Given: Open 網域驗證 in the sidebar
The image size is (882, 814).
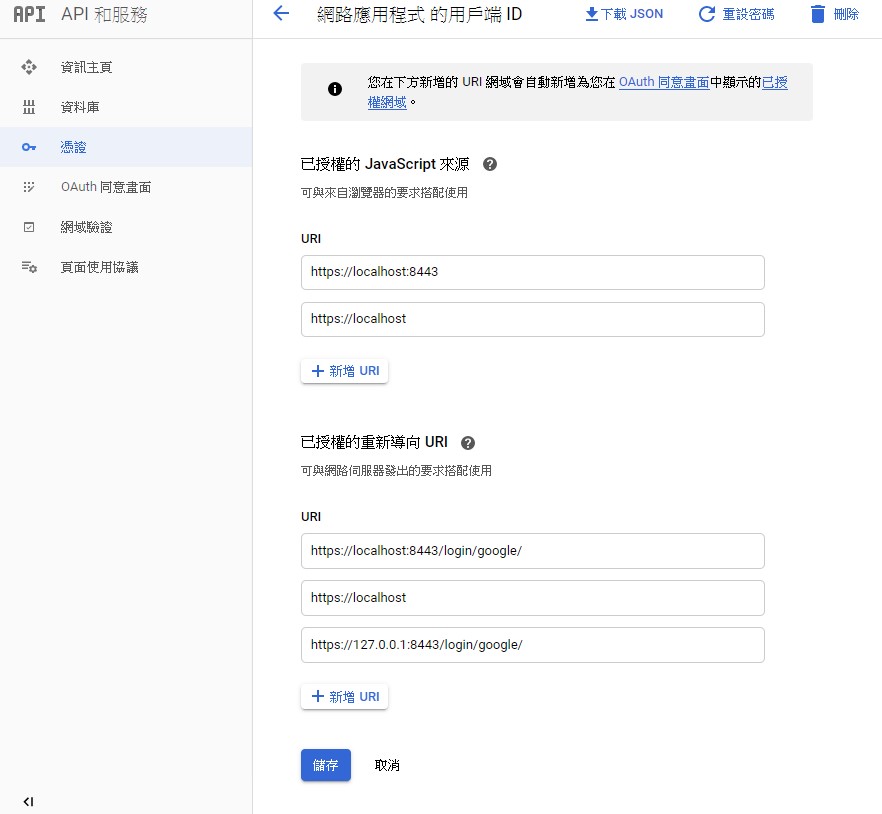Looking at the screenshot, I should pyautogui.click(x=86, y=227).
